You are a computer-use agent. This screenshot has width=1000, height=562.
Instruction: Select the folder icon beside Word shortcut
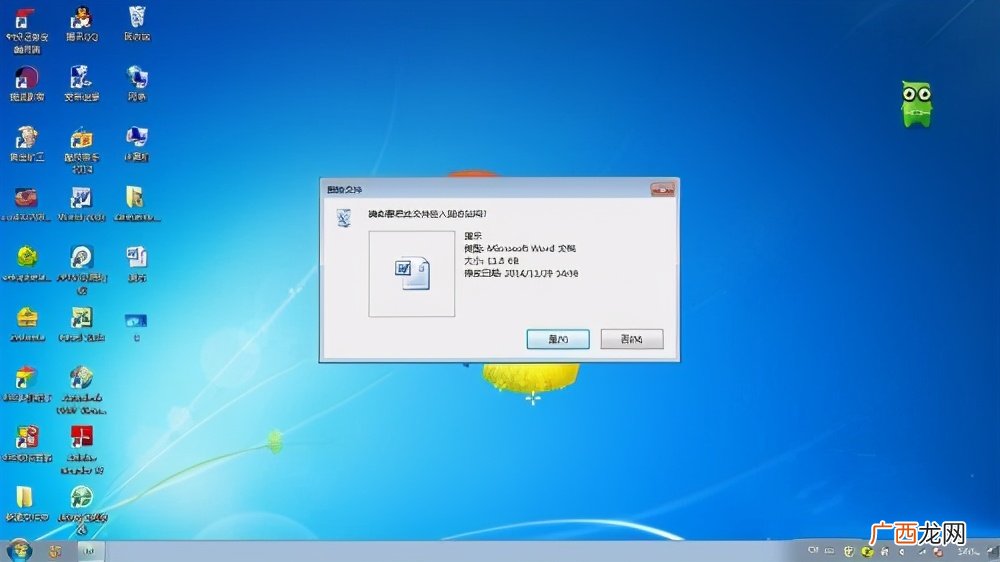coord(136,204)
